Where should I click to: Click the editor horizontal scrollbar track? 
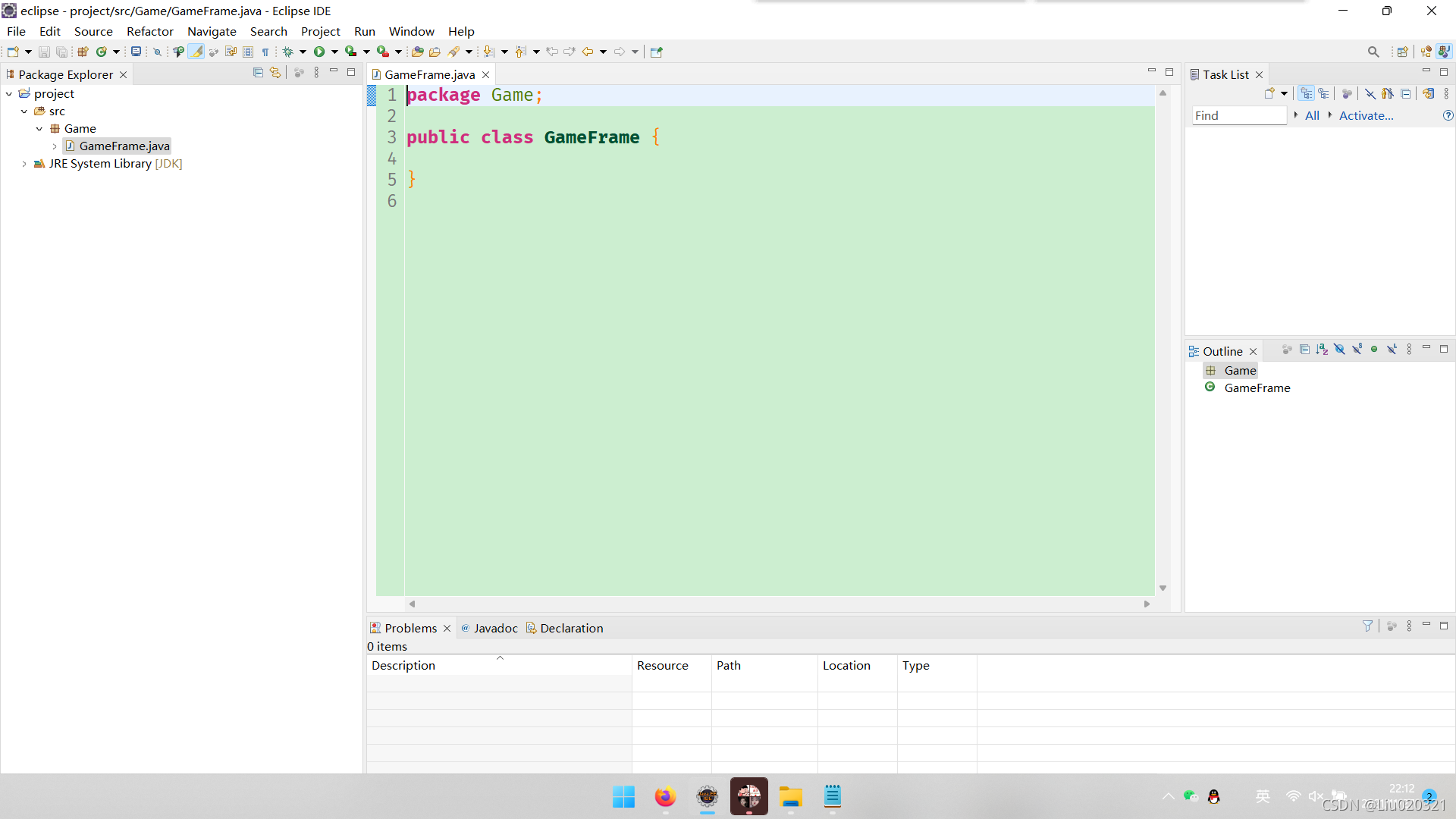pos(779,604)
